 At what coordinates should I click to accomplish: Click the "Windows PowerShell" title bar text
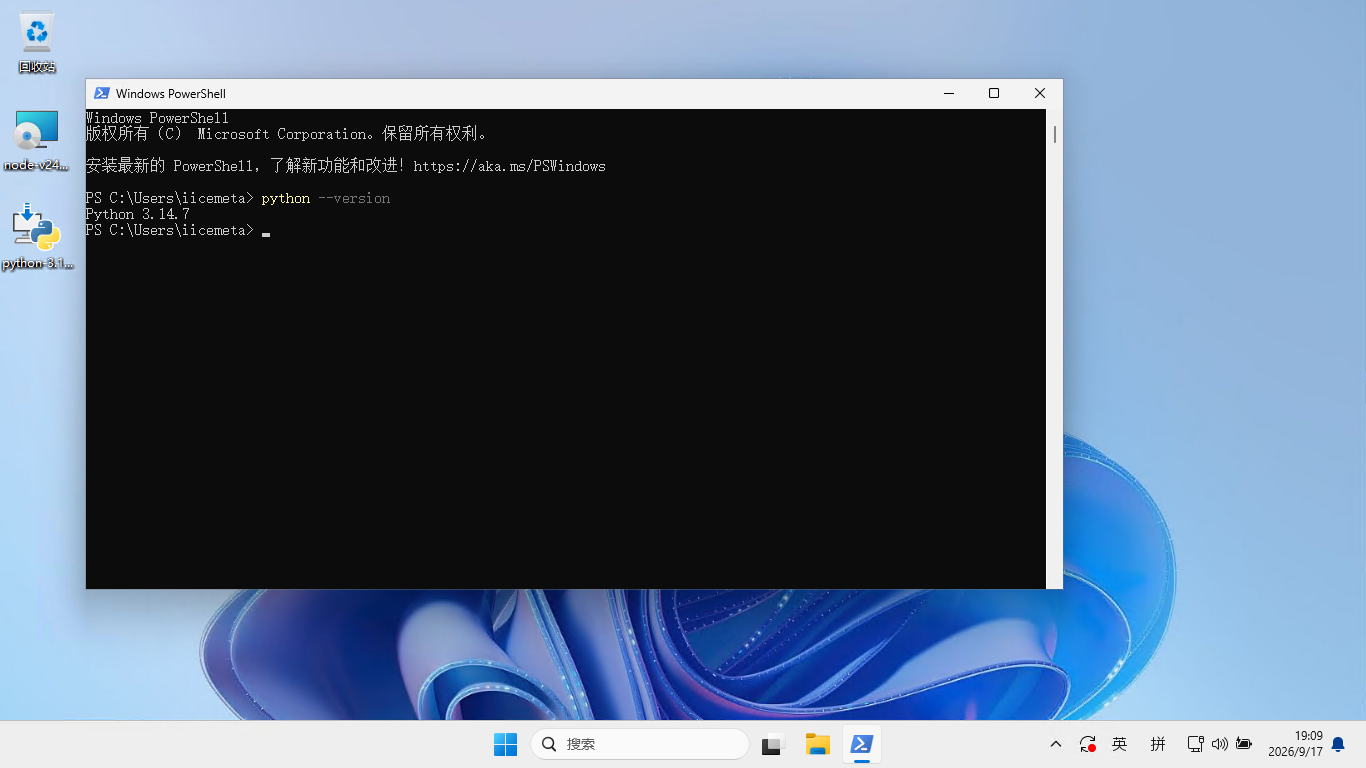[x=171, y=93]
